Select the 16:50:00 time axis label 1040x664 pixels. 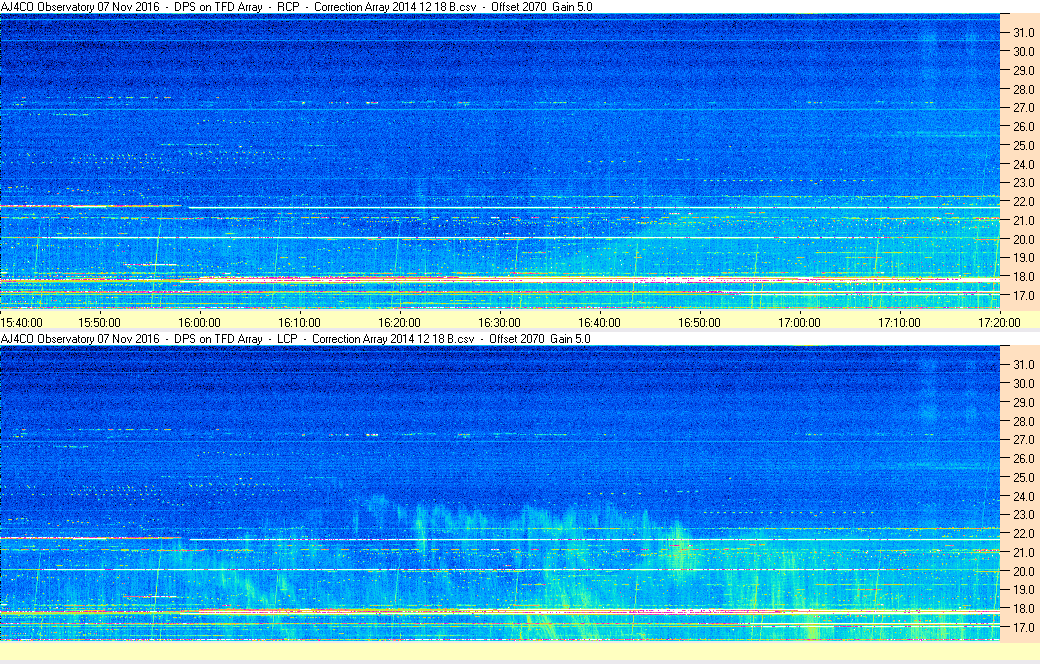click(x=699, y=322)
